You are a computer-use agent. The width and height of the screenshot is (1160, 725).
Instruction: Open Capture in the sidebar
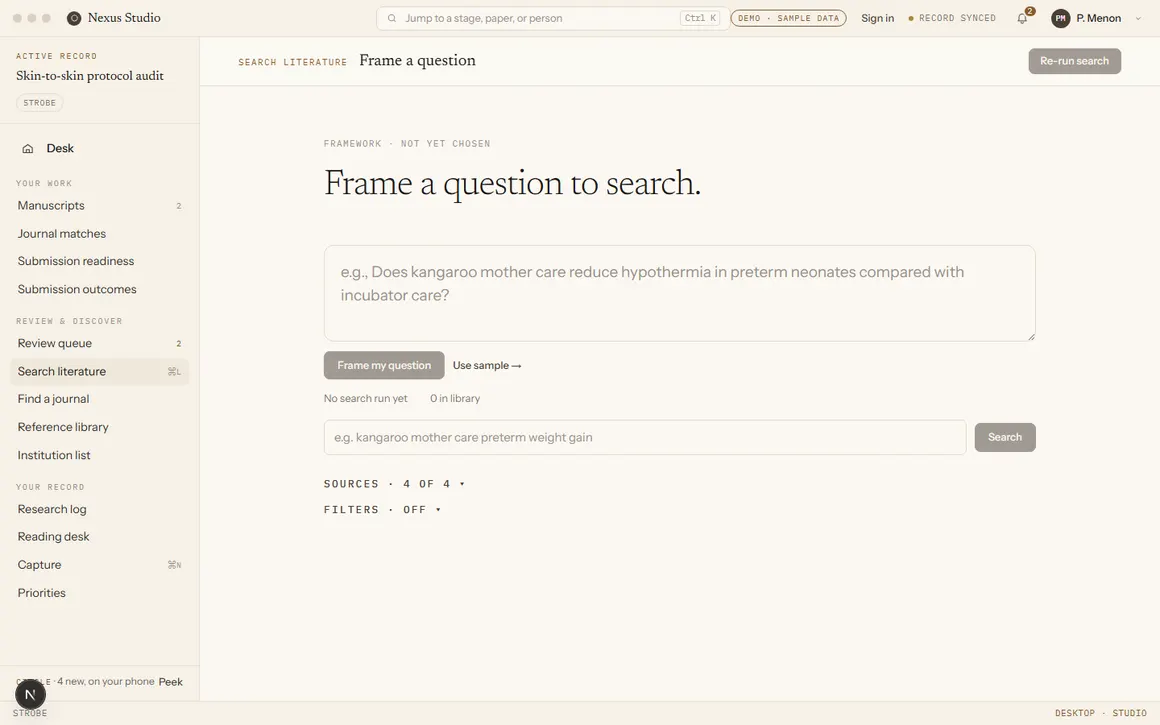[x=99, y=564]
